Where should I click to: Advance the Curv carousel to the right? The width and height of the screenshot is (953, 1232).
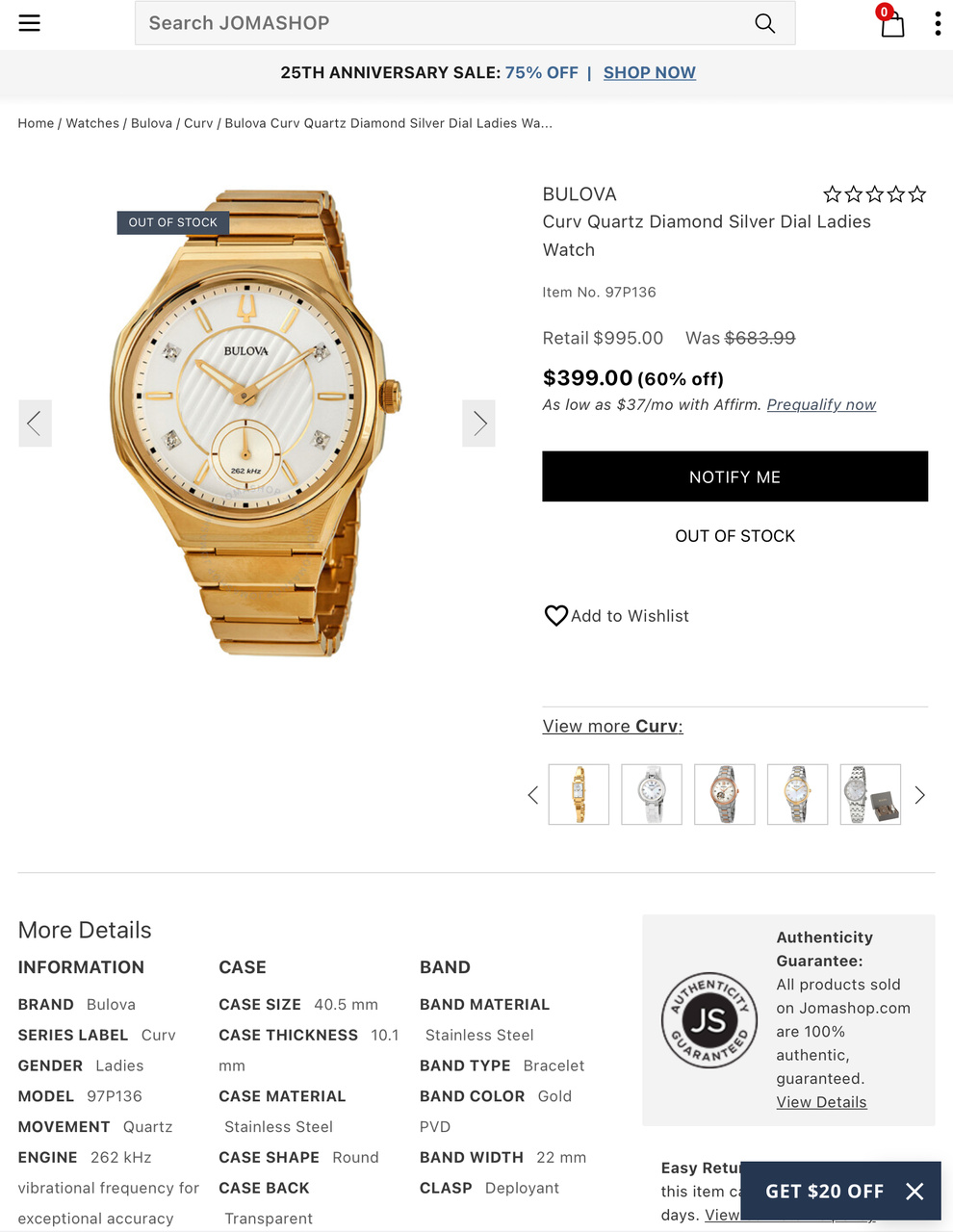919,795
